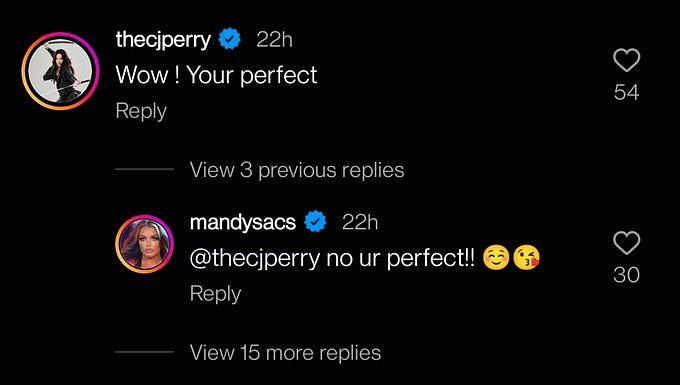
Task: Expand View 3 previous replies
Action: (297, 170)
